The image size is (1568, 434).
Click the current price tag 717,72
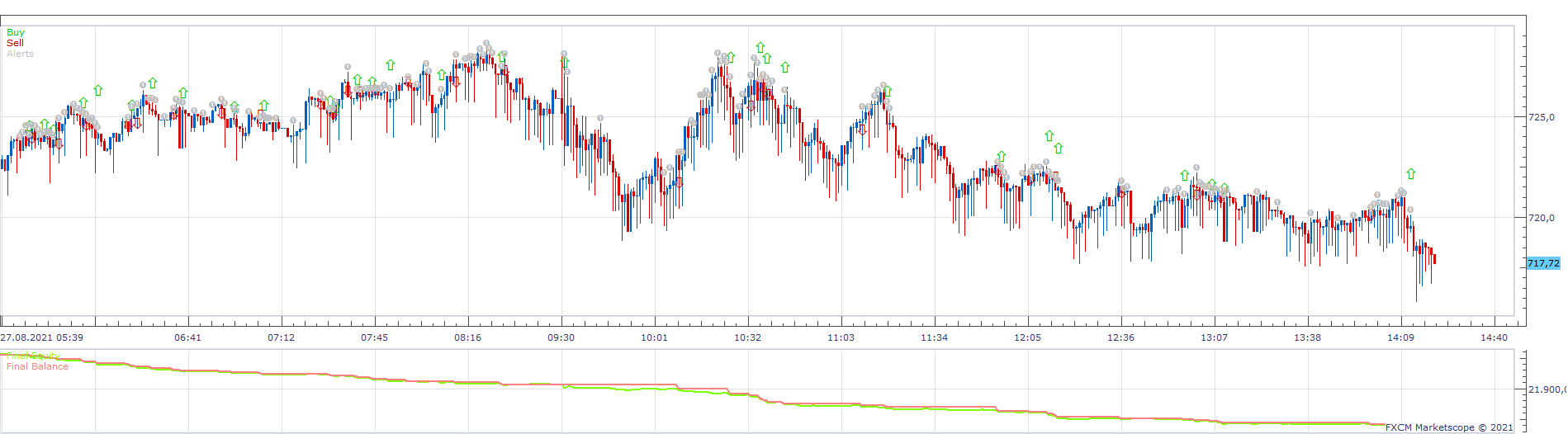tap(1543, 263)
